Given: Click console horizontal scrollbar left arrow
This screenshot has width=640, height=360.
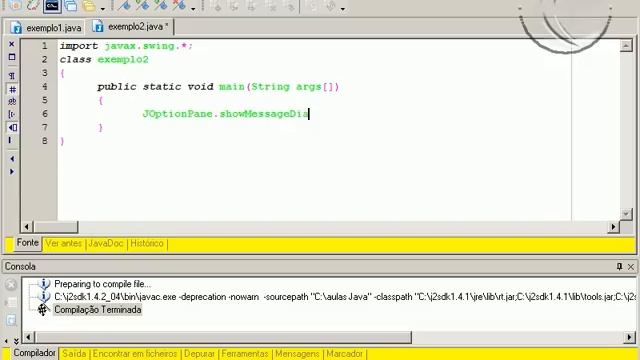Looking at the screenshot, I should (28, 337).
